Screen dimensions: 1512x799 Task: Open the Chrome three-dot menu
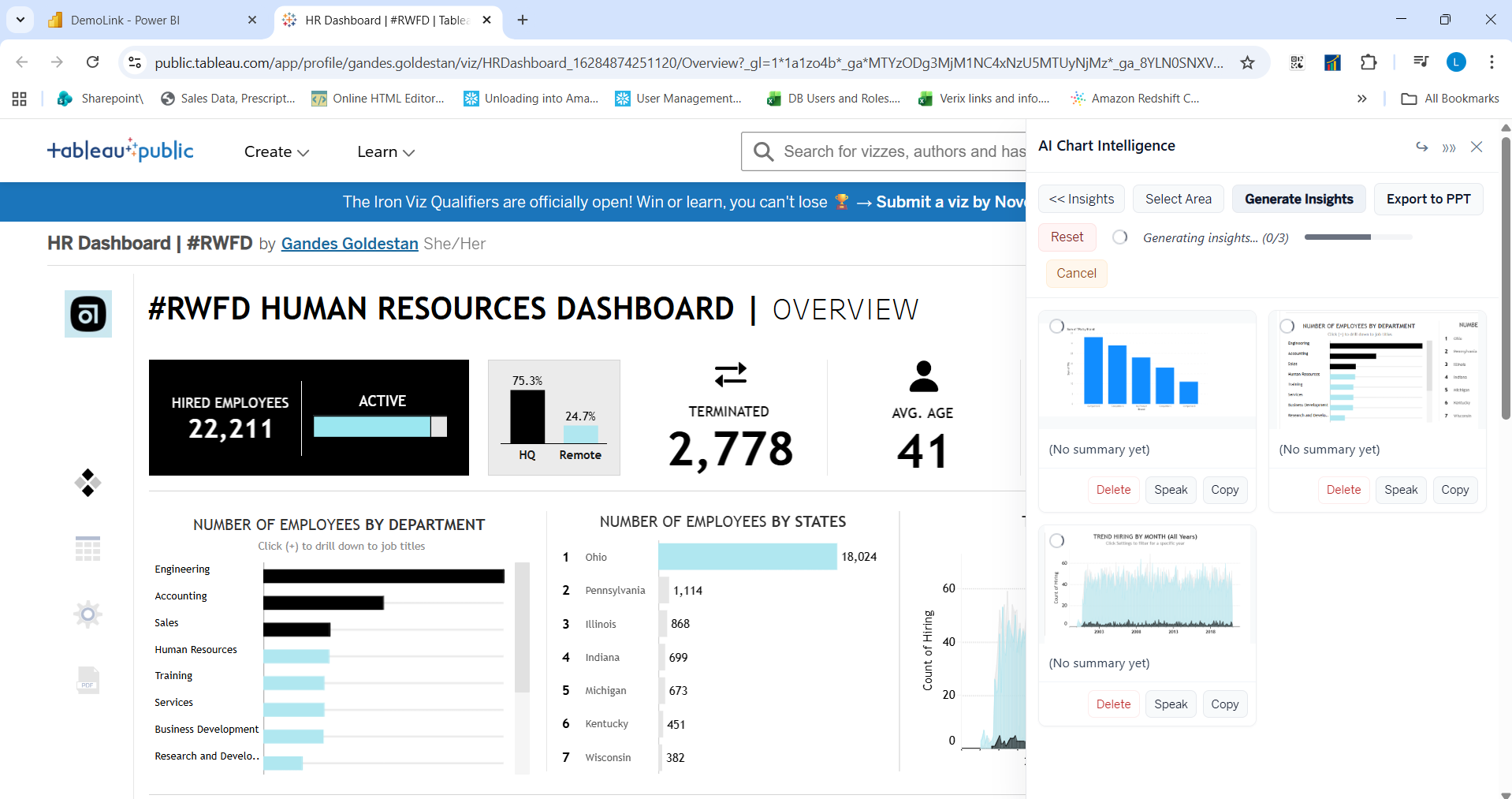pyautogui.click(x=1494, y=62)
